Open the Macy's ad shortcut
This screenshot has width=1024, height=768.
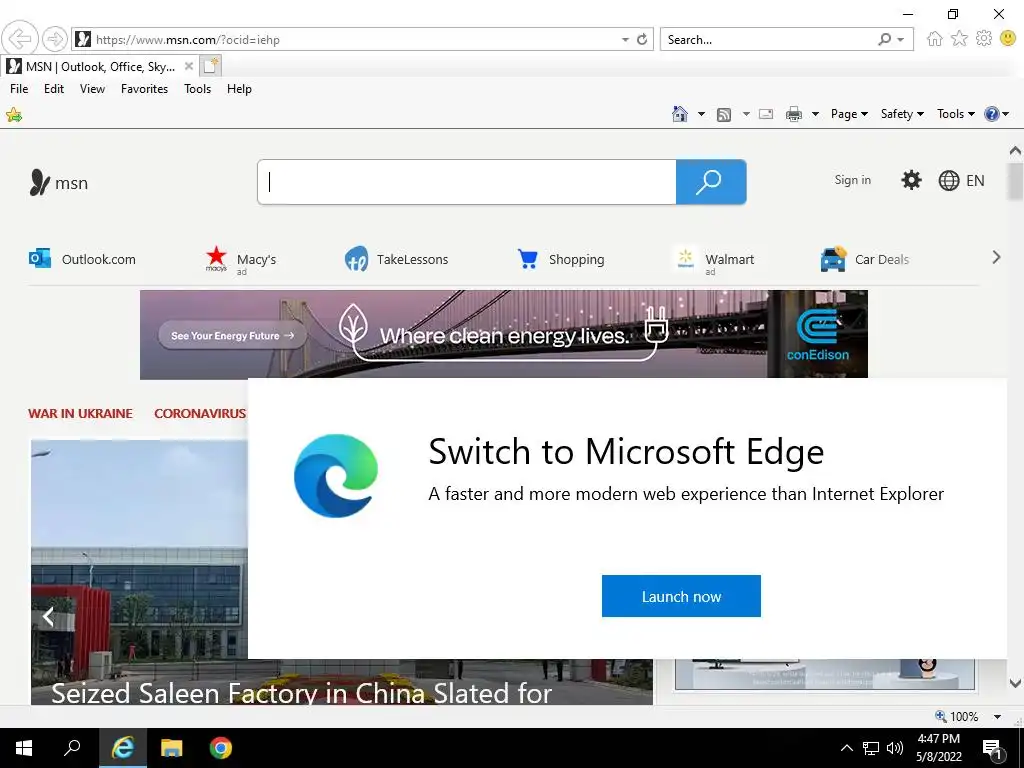(241, 260)
